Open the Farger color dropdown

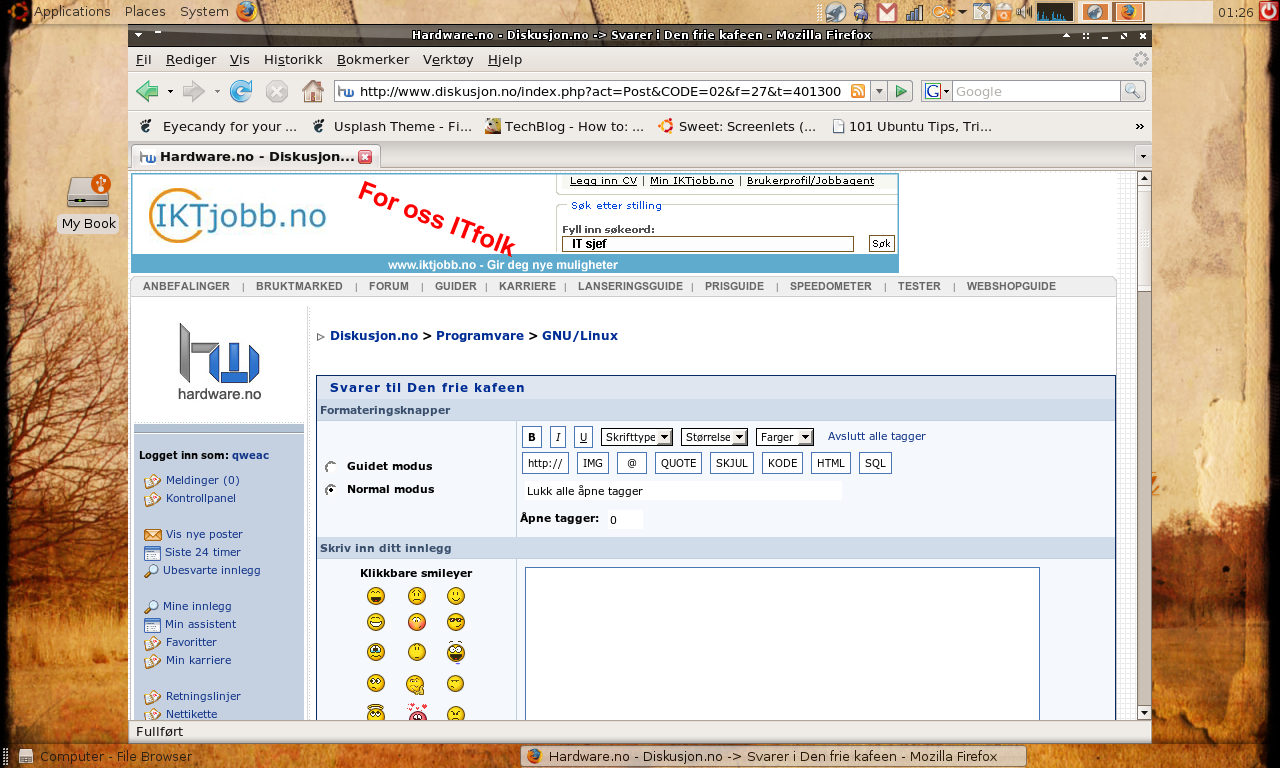coord(785,437)
